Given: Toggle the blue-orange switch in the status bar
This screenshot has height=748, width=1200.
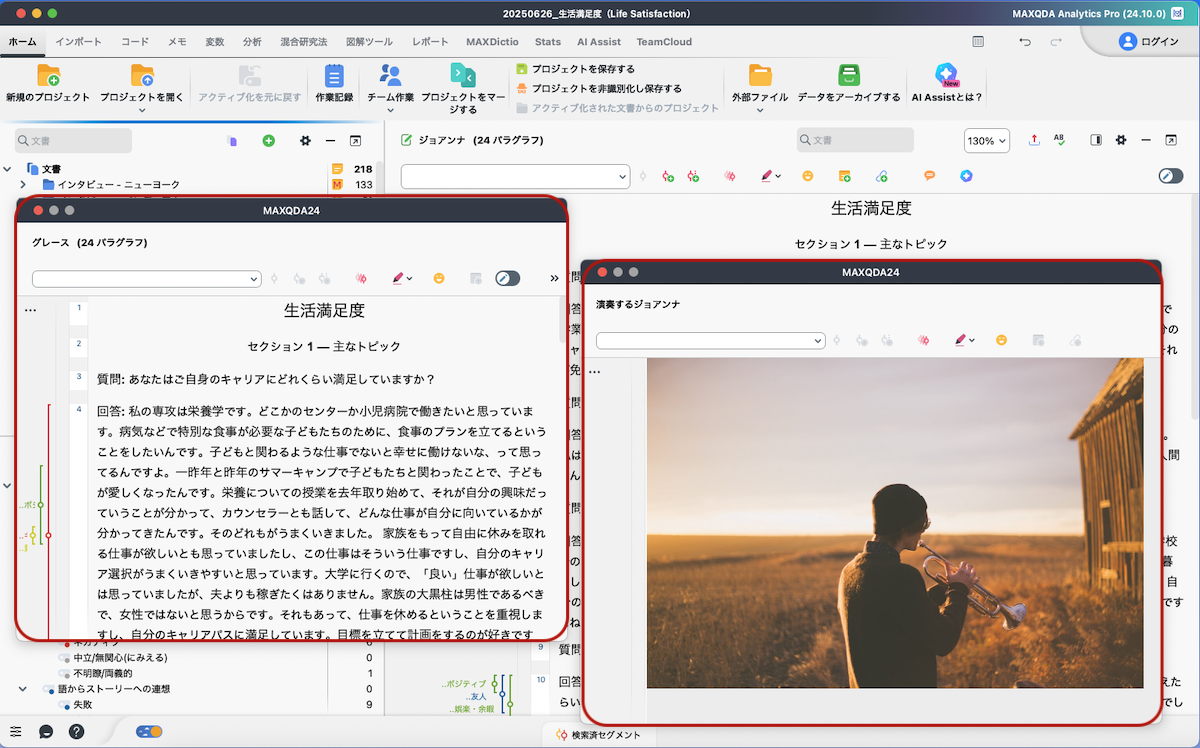Looking at the screenshot, I should pyautogui.click(x=150, y=731).
